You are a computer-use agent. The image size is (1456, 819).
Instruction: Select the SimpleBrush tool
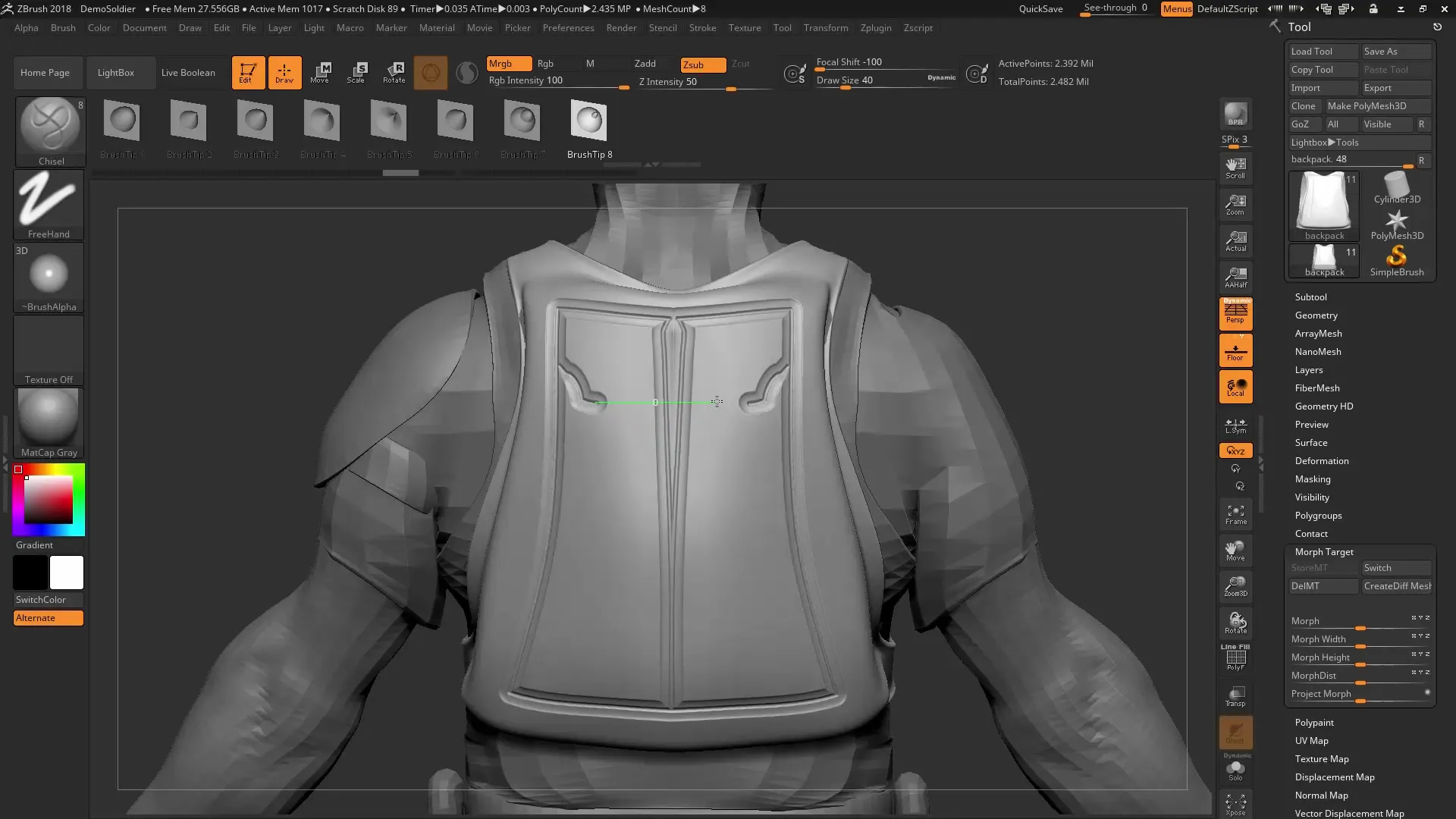(1397, 261)
